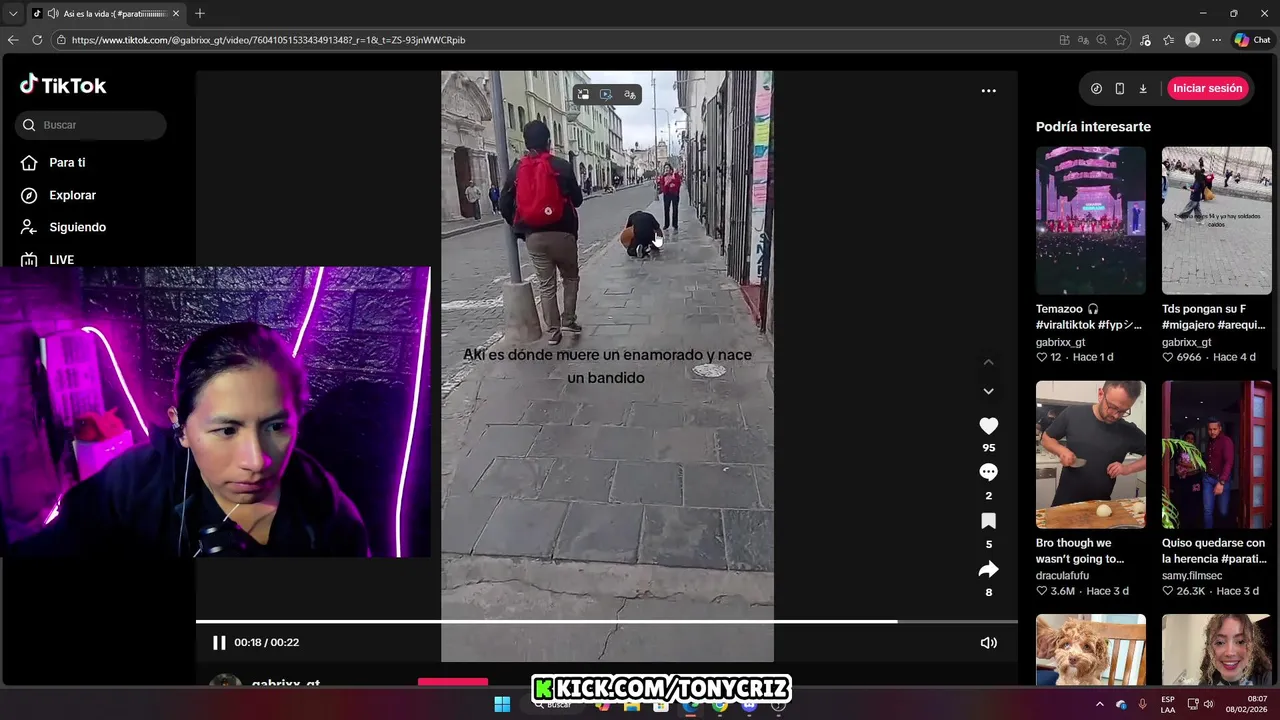The width and height of the screenshot is (1280, 720).
Task: Click gabrixx_gt under the Temazoo video
Action: click(1060, 342)
